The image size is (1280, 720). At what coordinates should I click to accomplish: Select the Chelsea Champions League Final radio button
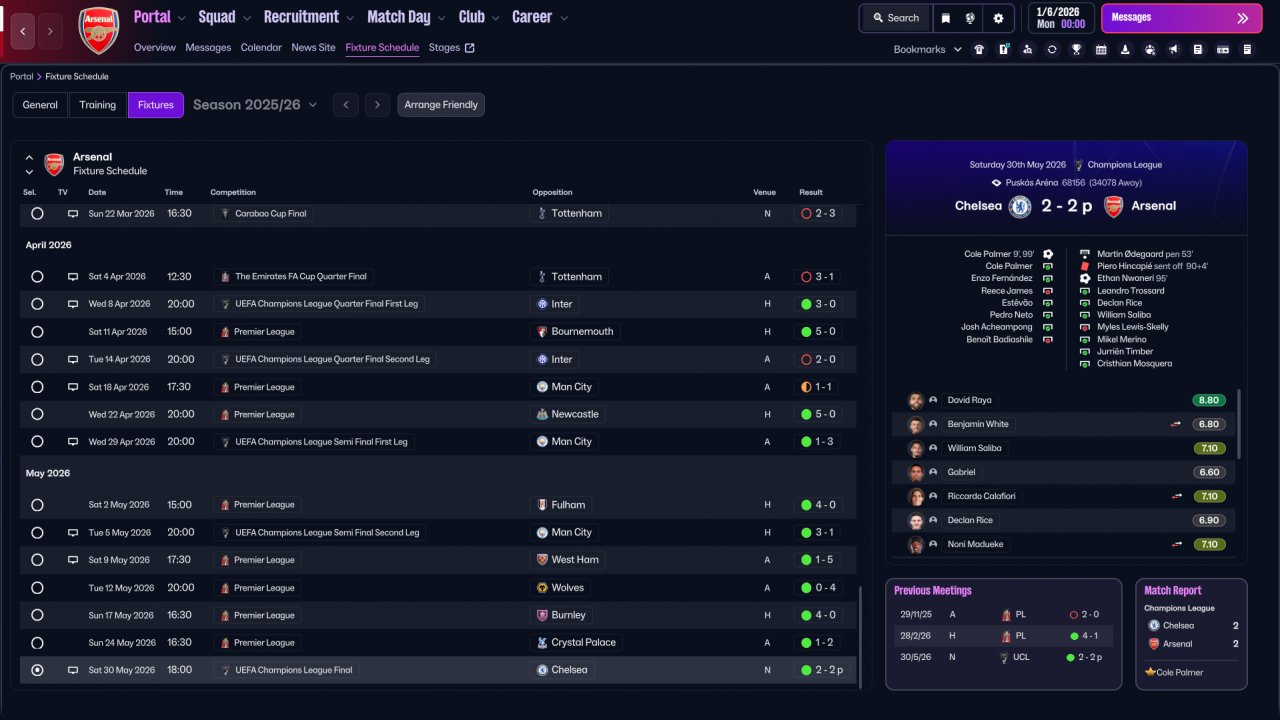37,670
